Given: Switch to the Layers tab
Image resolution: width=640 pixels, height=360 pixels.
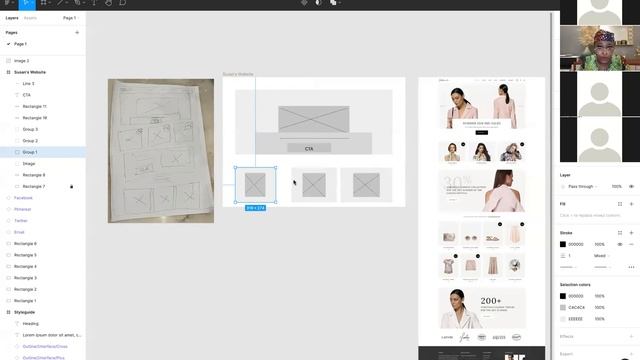Looking at the screenshot, I should pyautogui.click(x=12, y=18).
